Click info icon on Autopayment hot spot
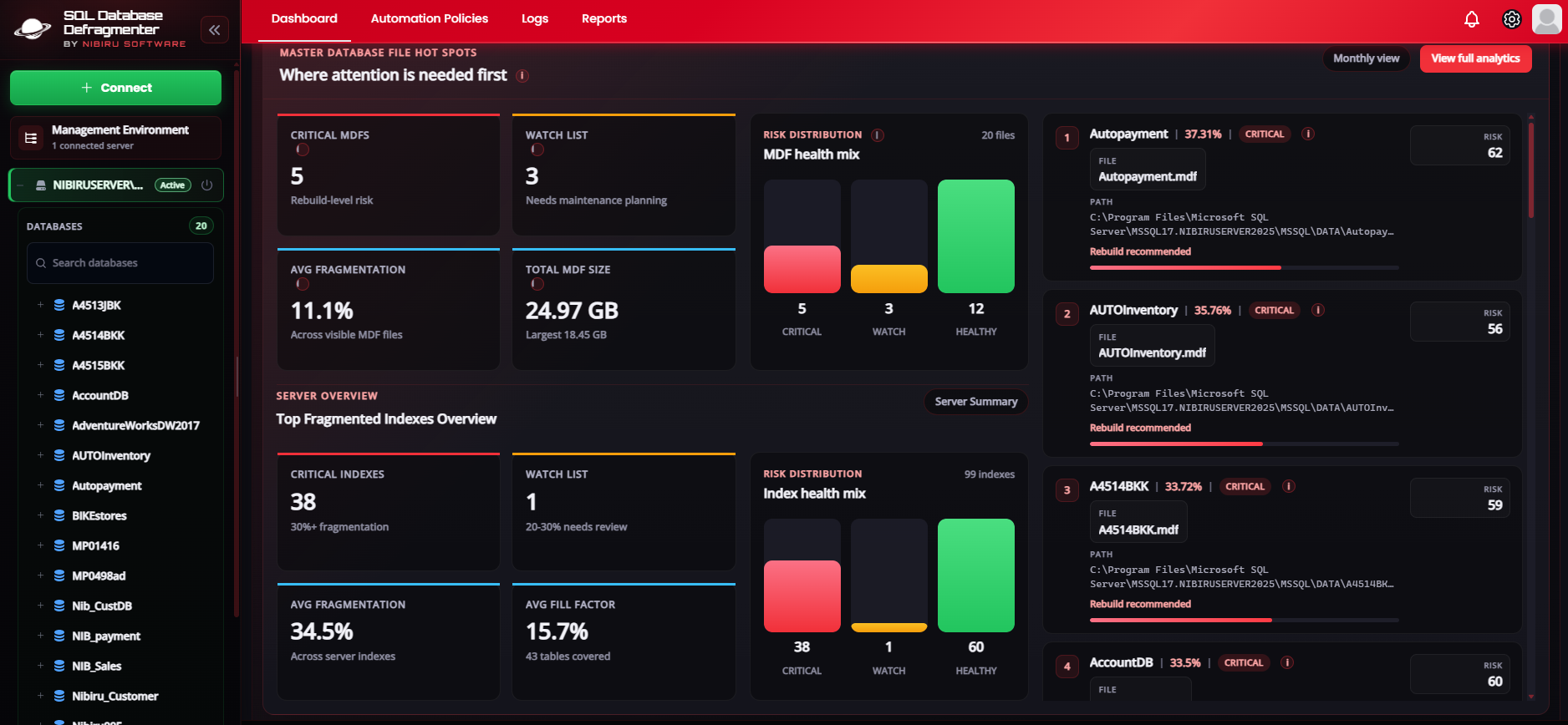This screenshot has width=1568, height=725. point(1309,134)
